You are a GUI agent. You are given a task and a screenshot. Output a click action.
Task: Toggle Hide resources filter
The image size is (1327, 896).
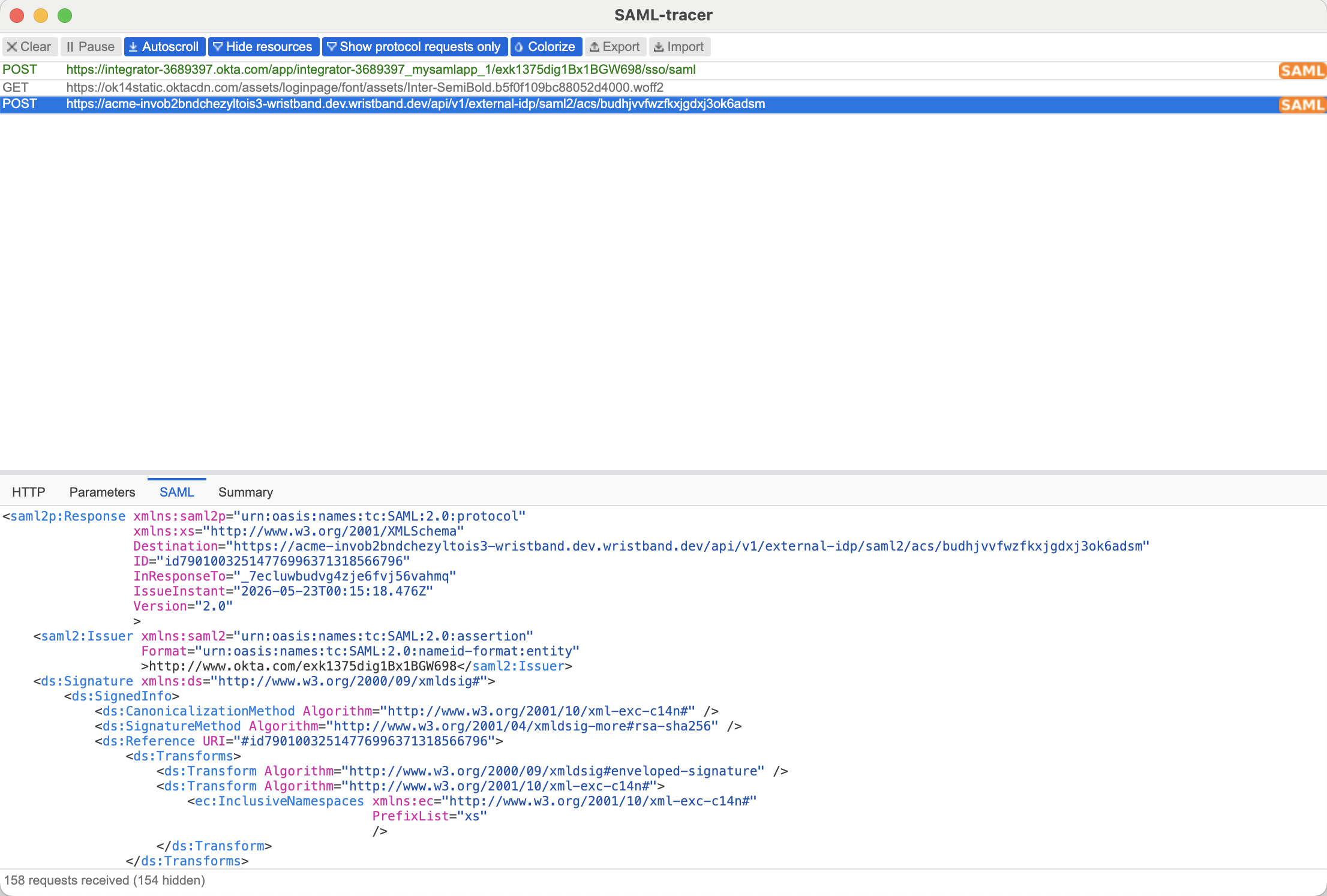click(x=263, y=47)
